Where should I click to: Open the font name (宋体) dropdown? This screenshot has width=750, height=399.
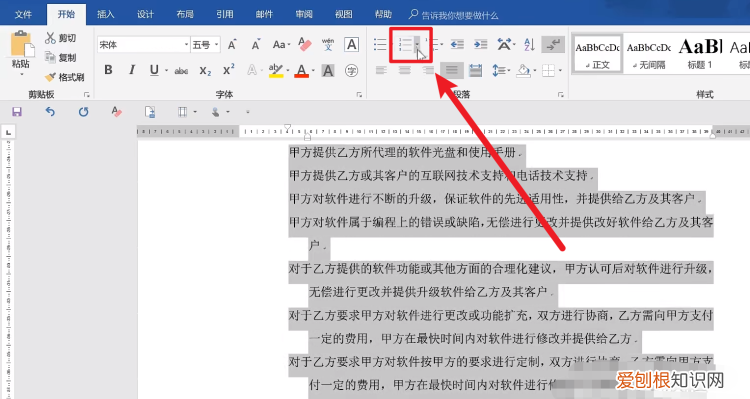coord(187,44)
